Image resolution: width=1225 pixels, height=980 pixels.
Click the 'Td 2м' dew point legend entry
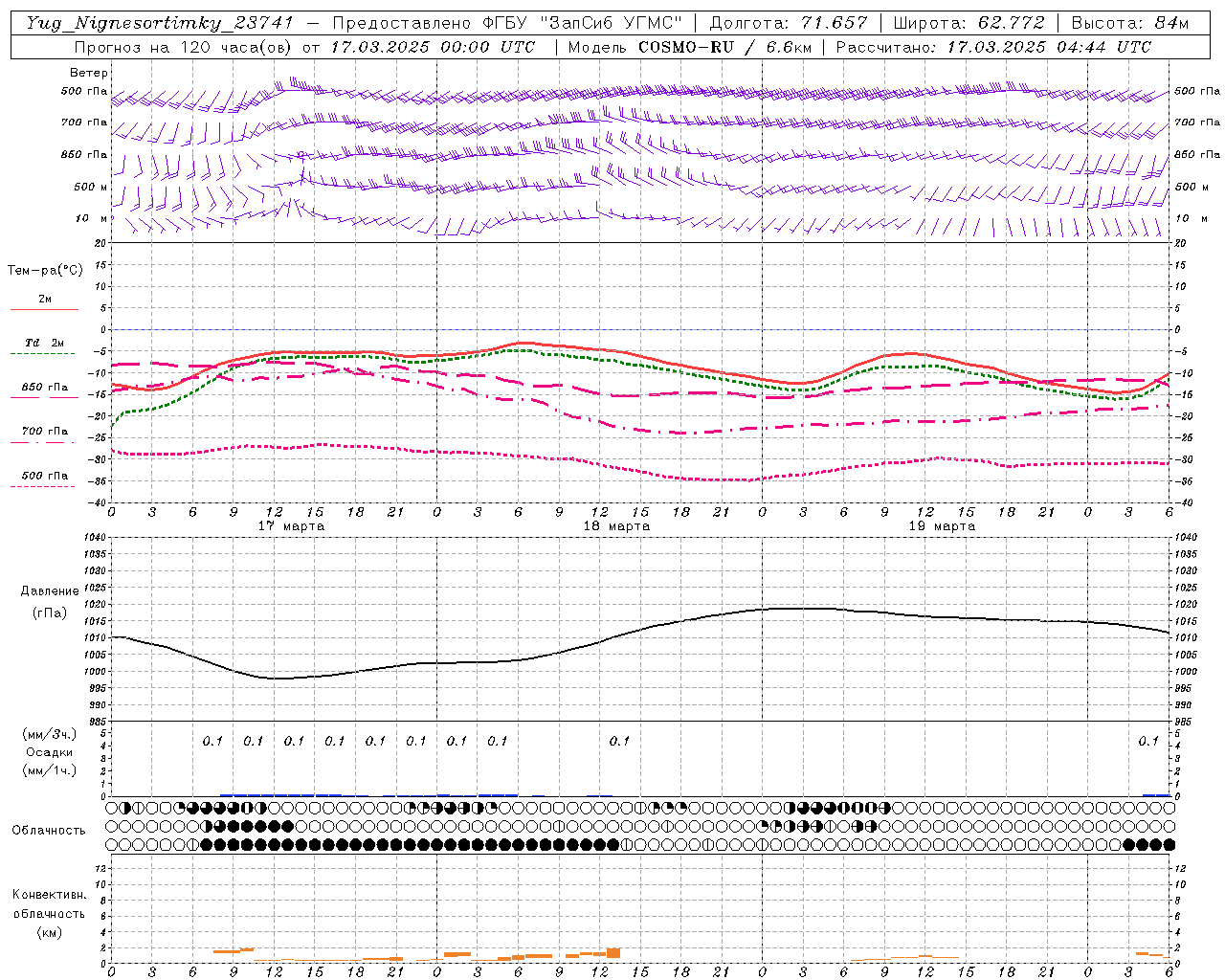[45, 343]
